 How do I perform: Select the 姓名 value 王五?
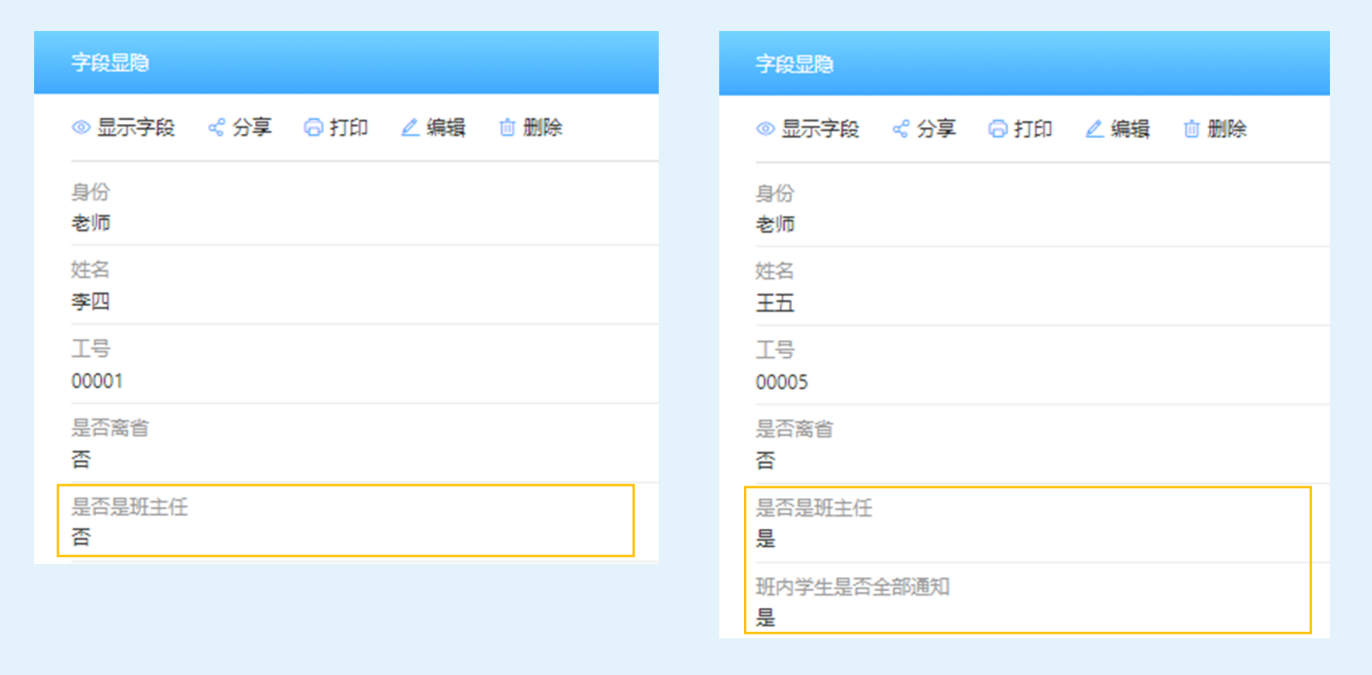click(775, 303)
